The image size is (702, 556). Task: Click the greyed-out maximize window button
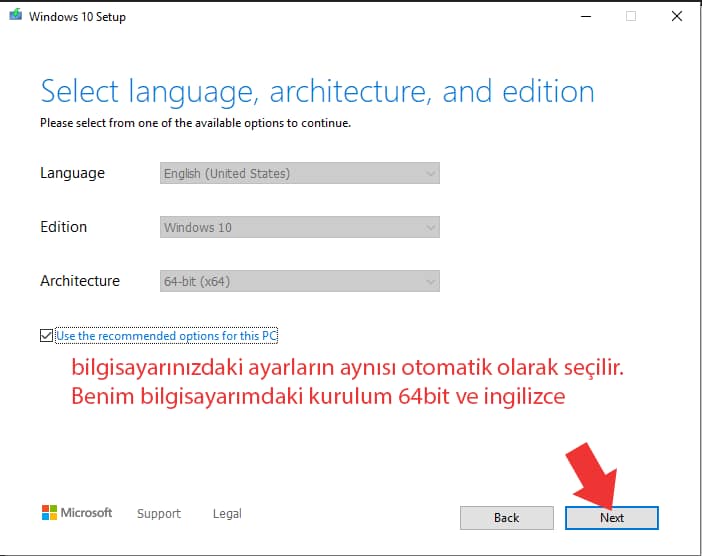(x=630, y=17)
